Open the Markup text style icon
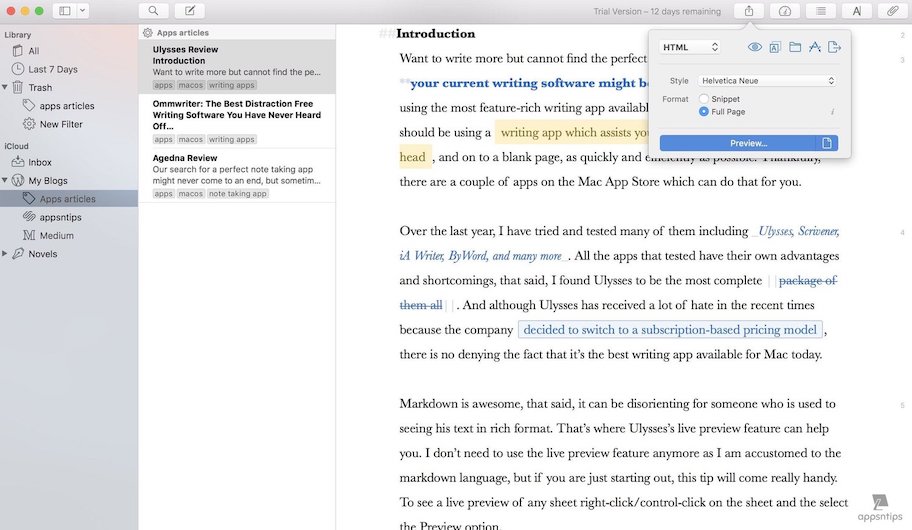This screenshot has height=530, width=912. 857,11
